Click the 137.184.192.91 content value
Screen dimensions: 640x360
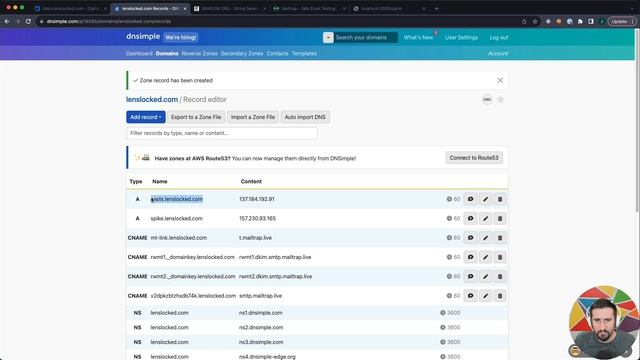click(257, 199)
